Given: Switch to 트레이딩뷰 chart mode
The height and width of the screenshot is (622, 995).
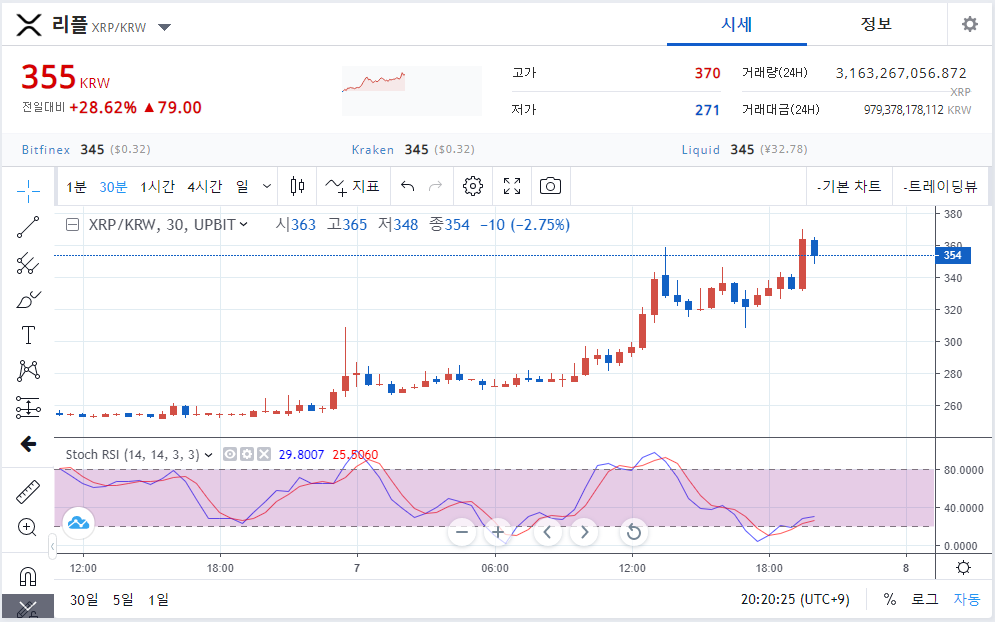Looking at the screenshot, I should pos(940,186).
